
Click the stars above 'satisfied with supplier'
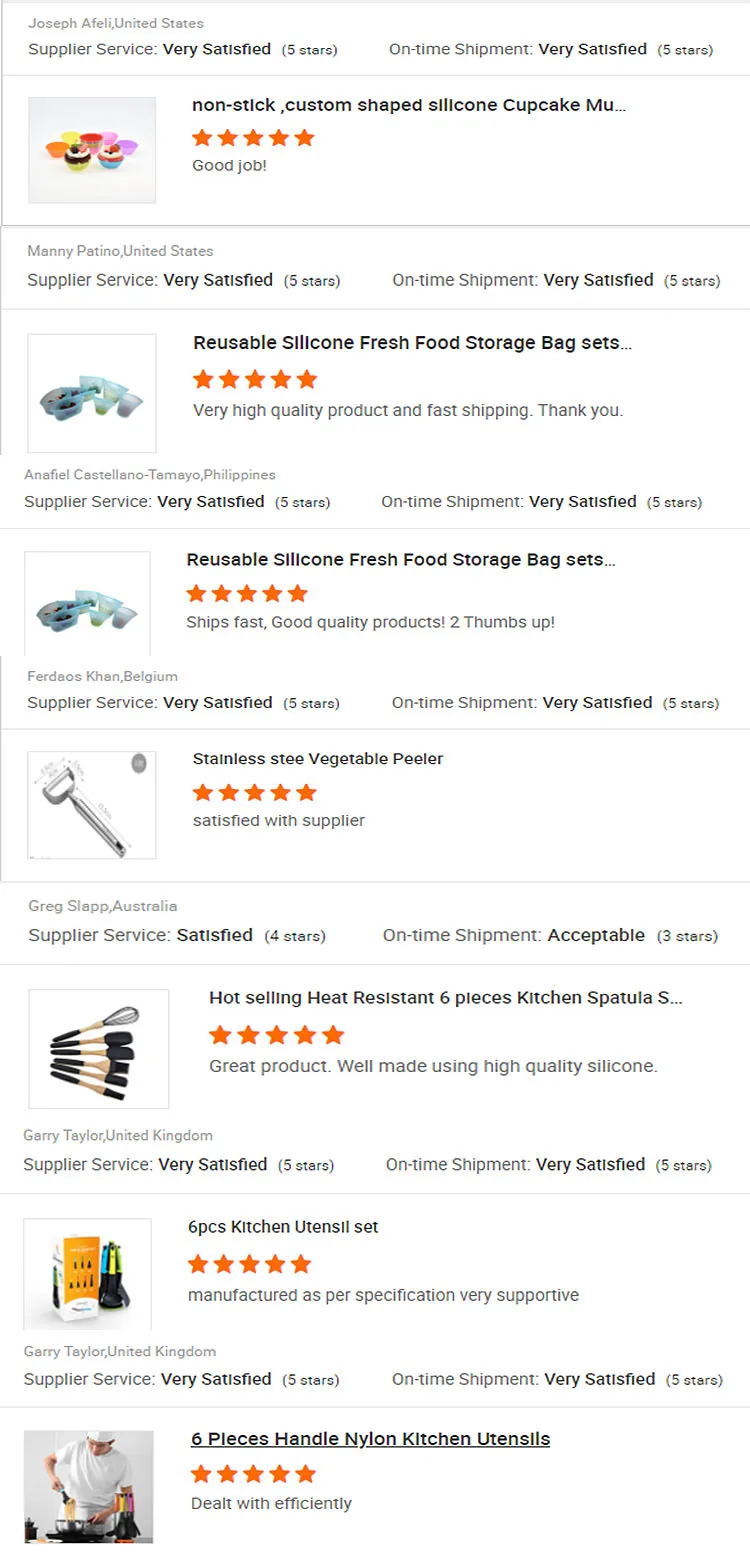[254, 793]
